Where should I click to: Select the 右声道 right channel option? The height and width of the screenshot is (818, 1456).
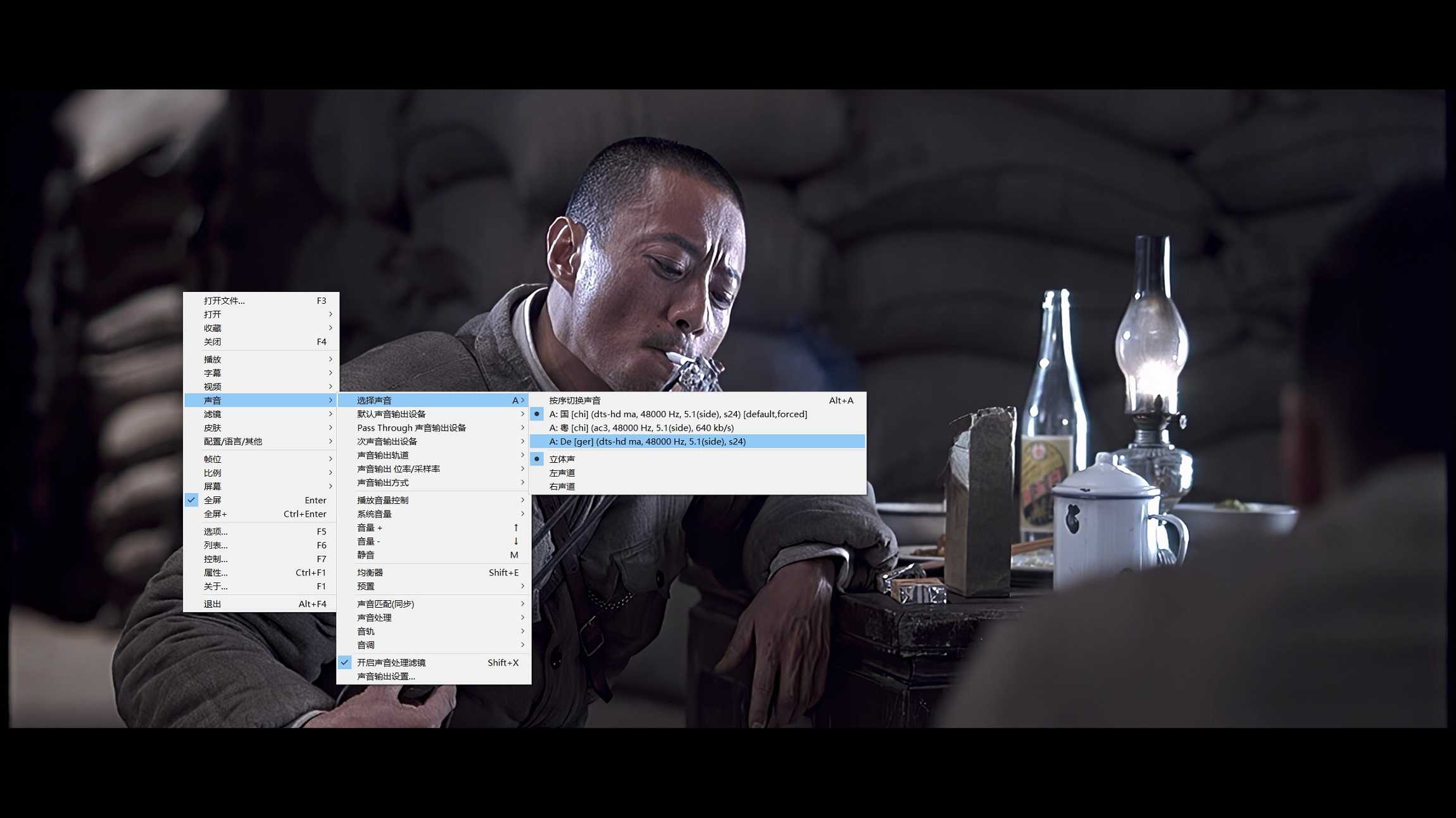698,486
